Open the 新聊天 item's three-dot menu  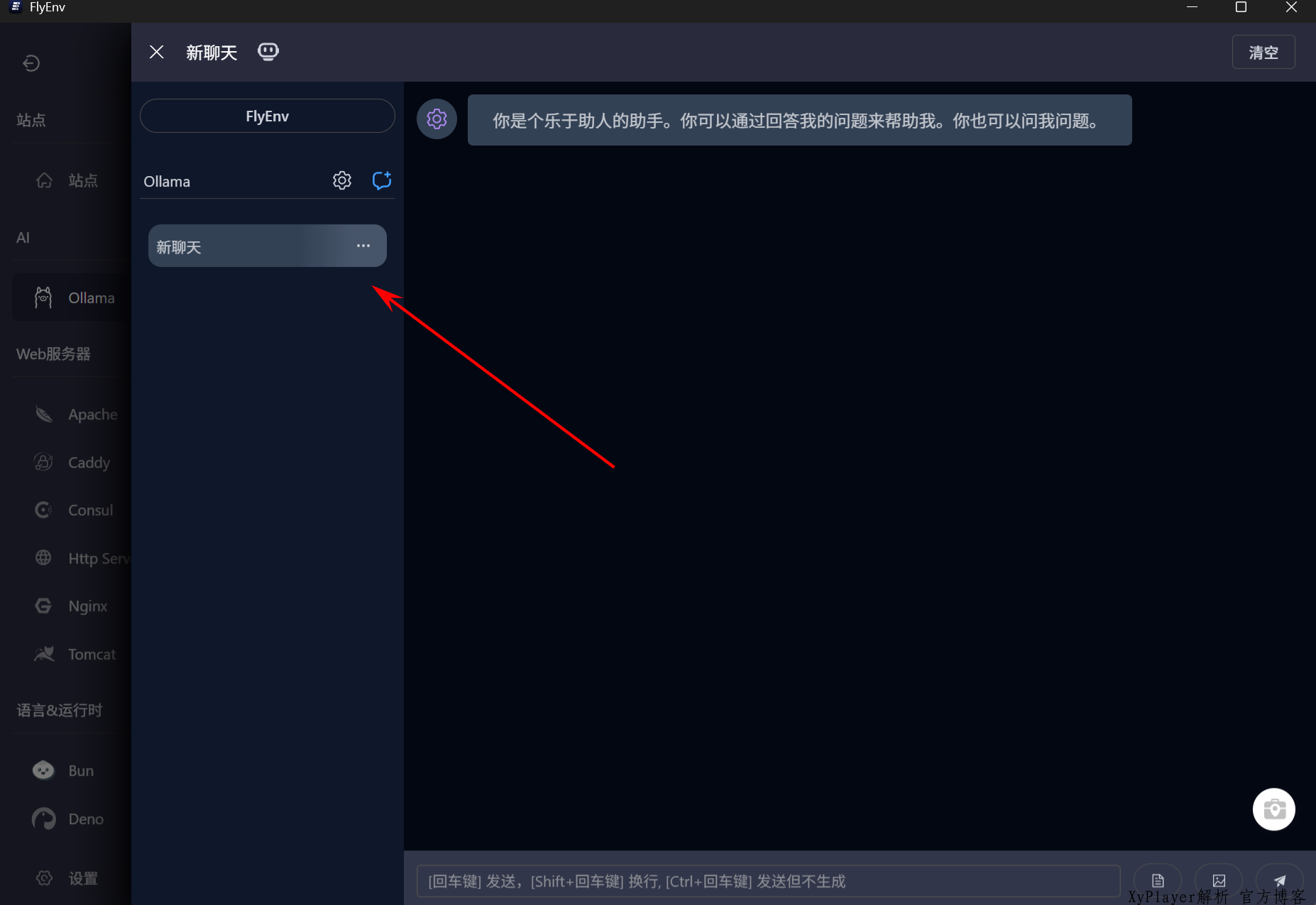(363, 246)
